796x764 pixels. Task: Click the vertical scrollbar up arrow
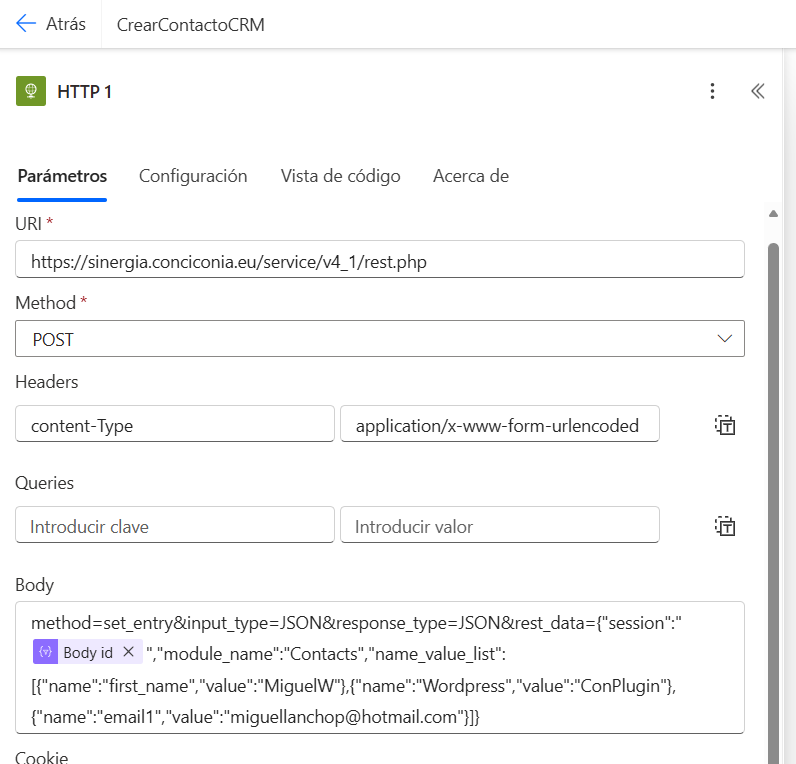pos(772,213)
